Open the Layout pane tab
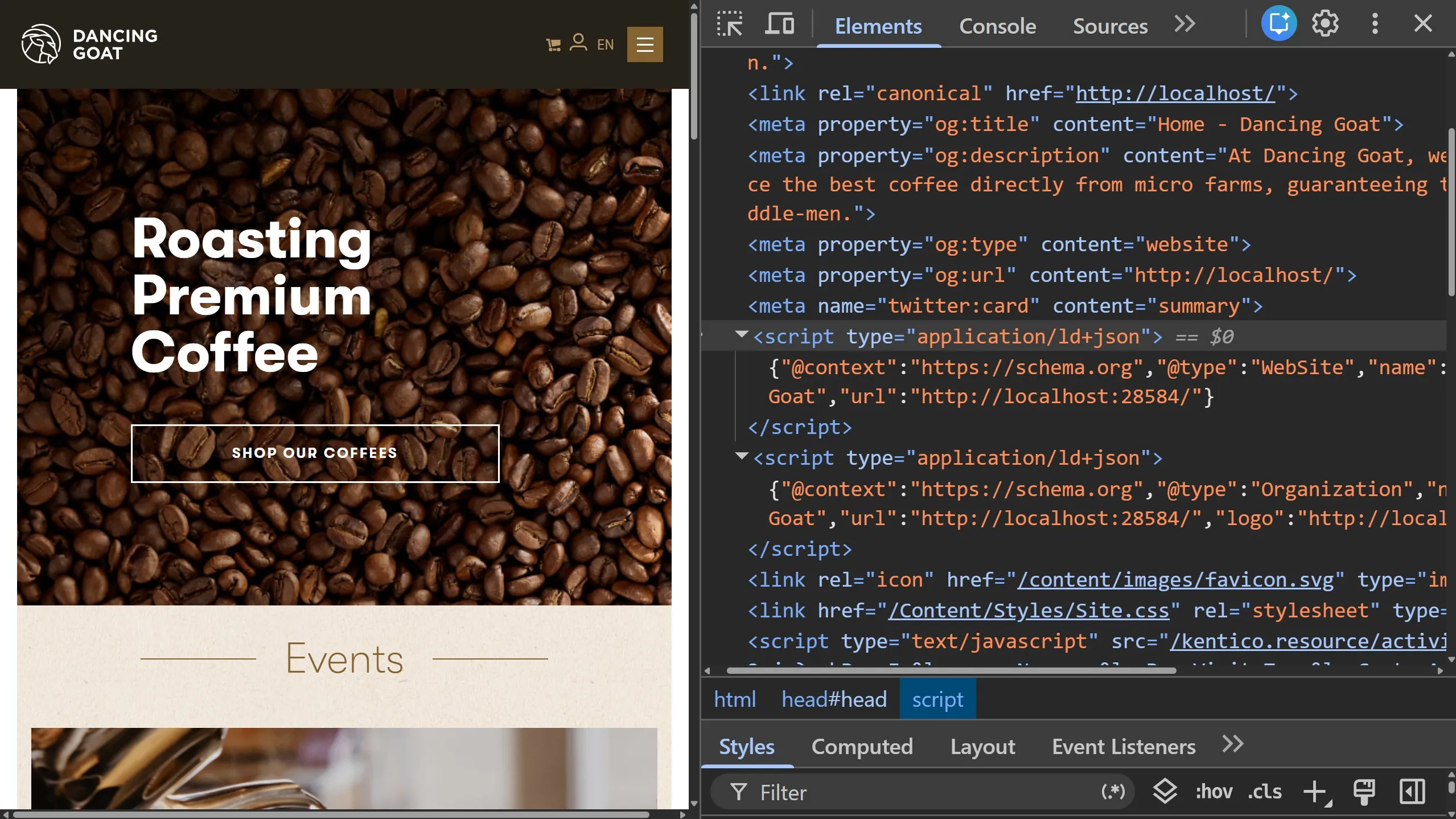The width and height of the screenshot is (1456, 819). click(x=983, y=747)
